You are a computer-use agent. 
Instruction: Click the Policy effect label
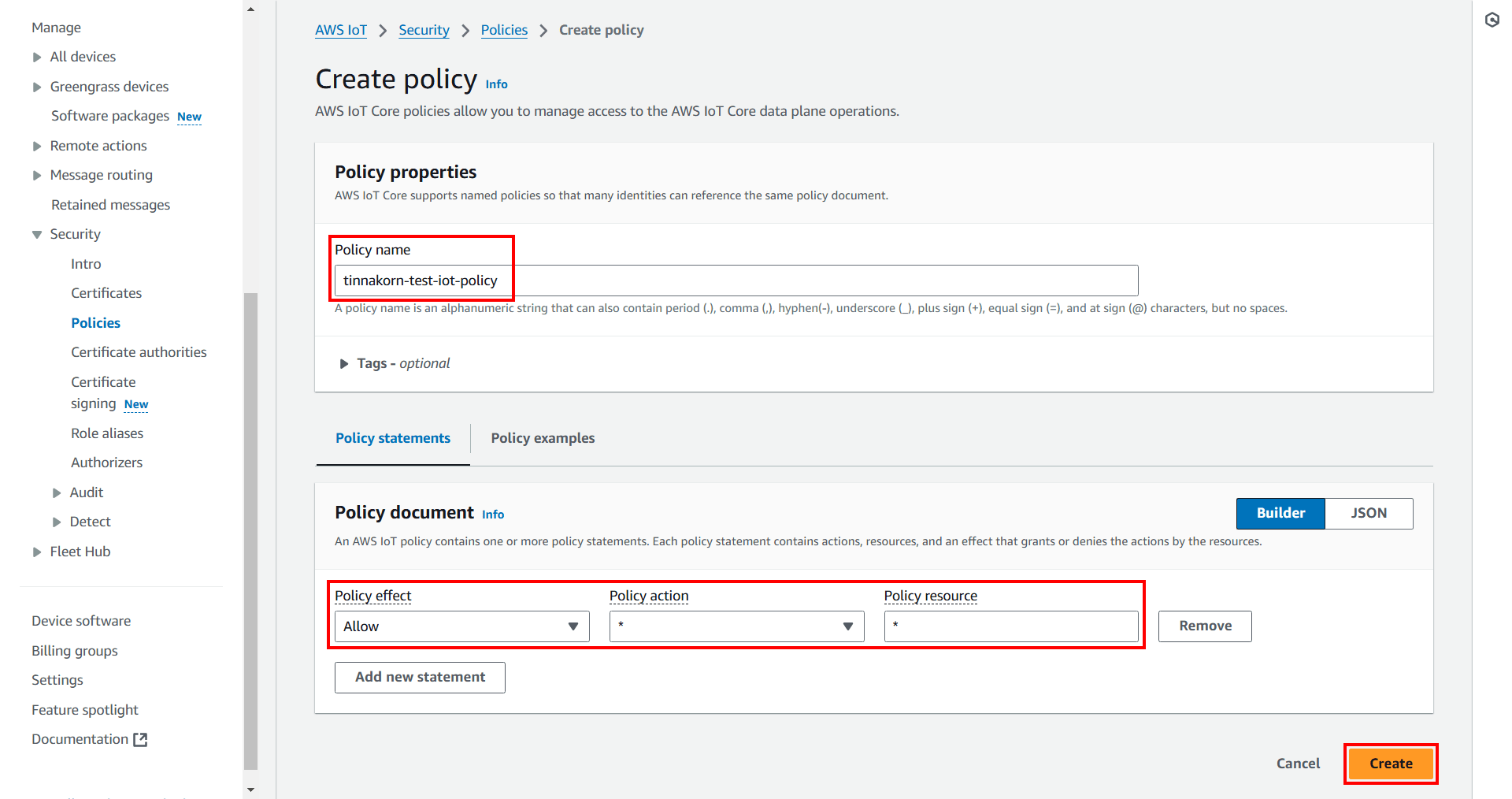[x=373, y=596]
